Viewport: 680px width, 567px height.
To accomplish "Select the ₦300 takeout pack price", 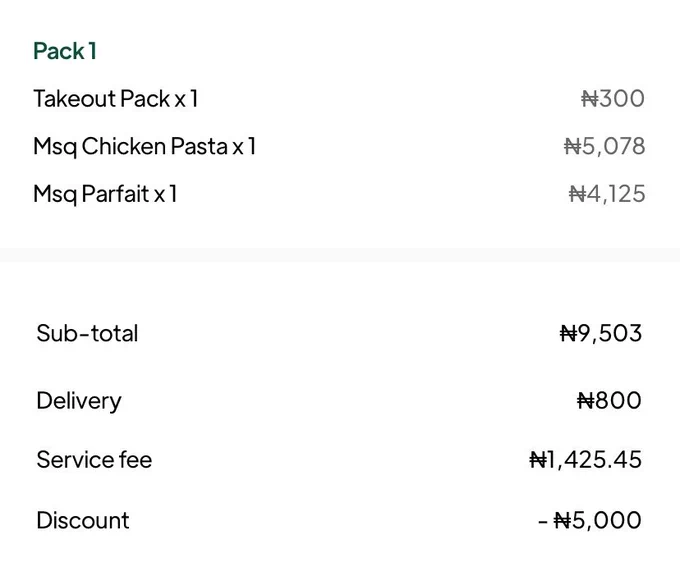I will (612, 98).
